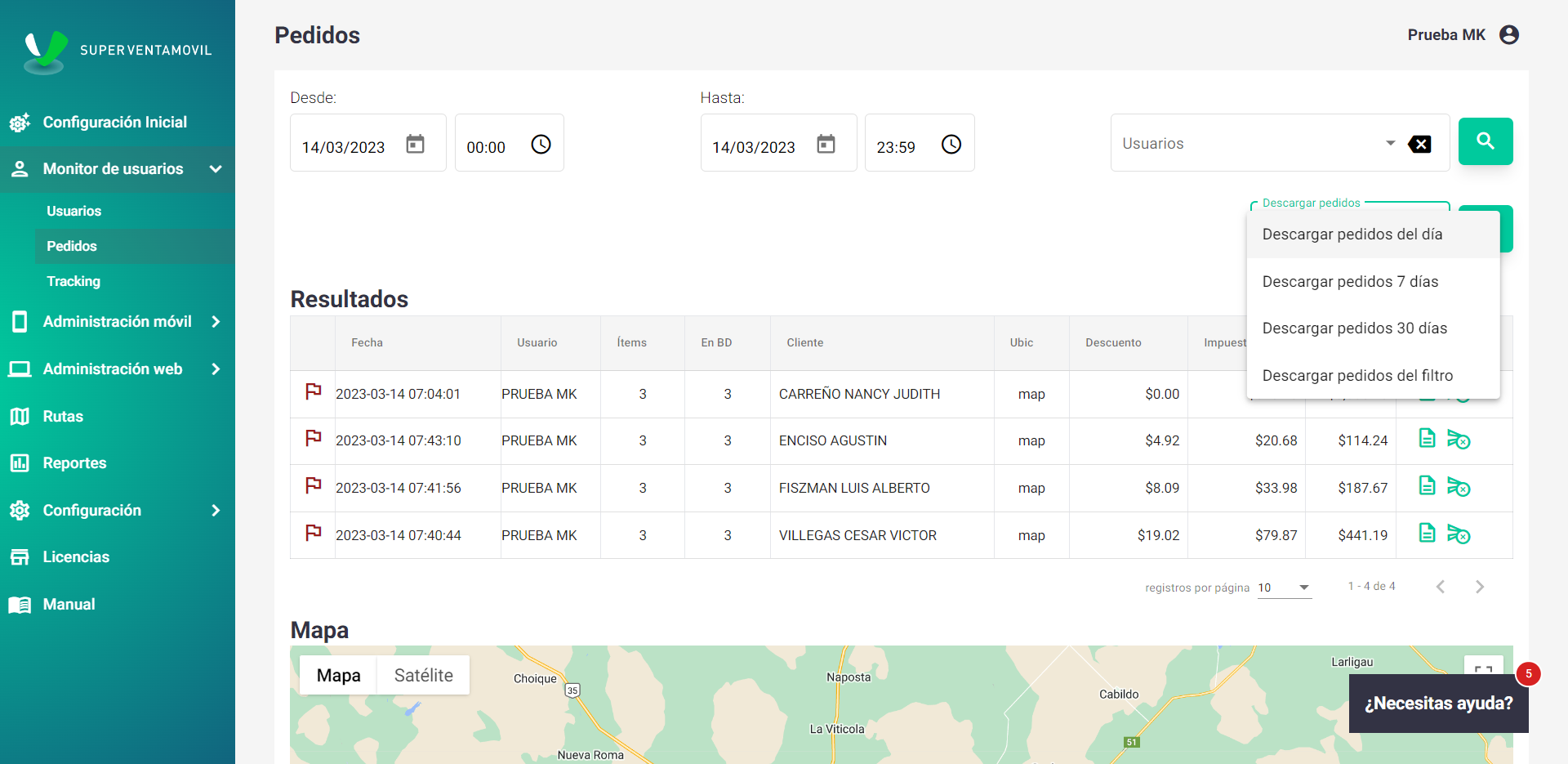Click cancel order icon for VILLEGAS CESAR VICTOR
Screen dimensions: 1568x764
1459,534
